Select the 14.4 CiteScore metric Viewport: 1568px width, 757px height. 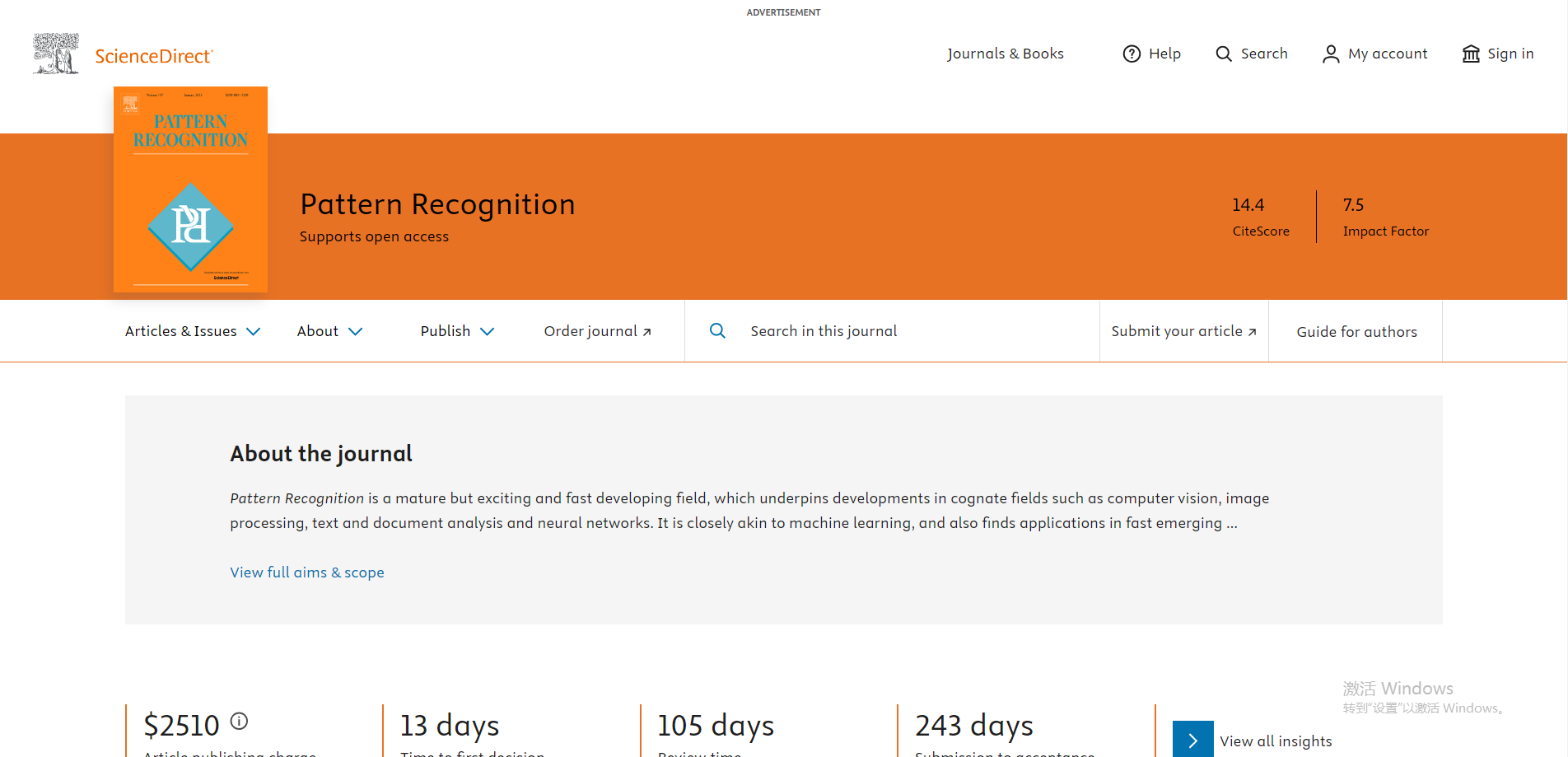[1261, 217]
